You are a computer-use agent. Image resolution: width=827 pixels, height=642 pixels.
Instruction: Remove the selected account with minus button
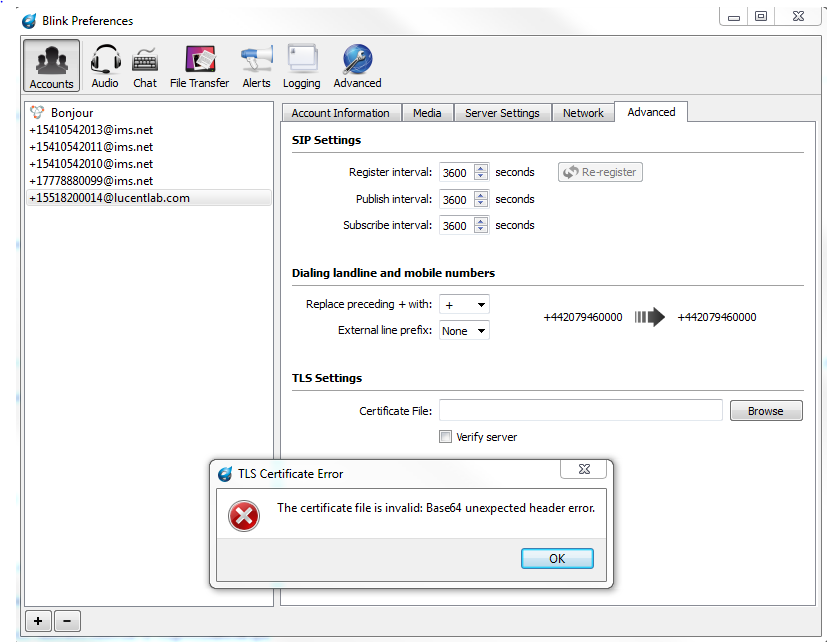click(x=67, y=621)
